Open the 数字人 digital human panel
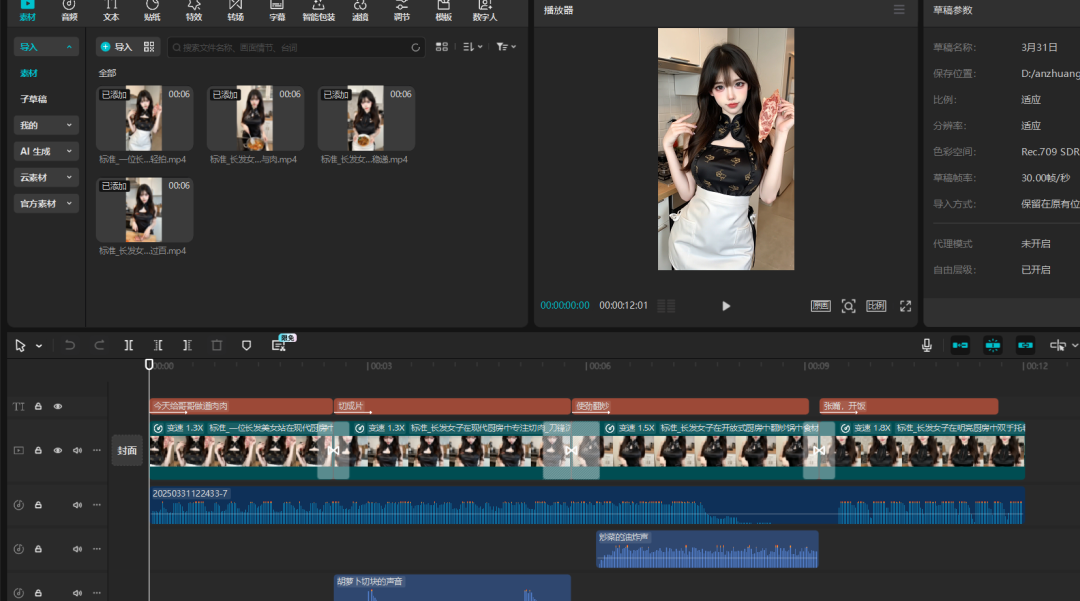1080x601 pixels. (x=485, y=10)
